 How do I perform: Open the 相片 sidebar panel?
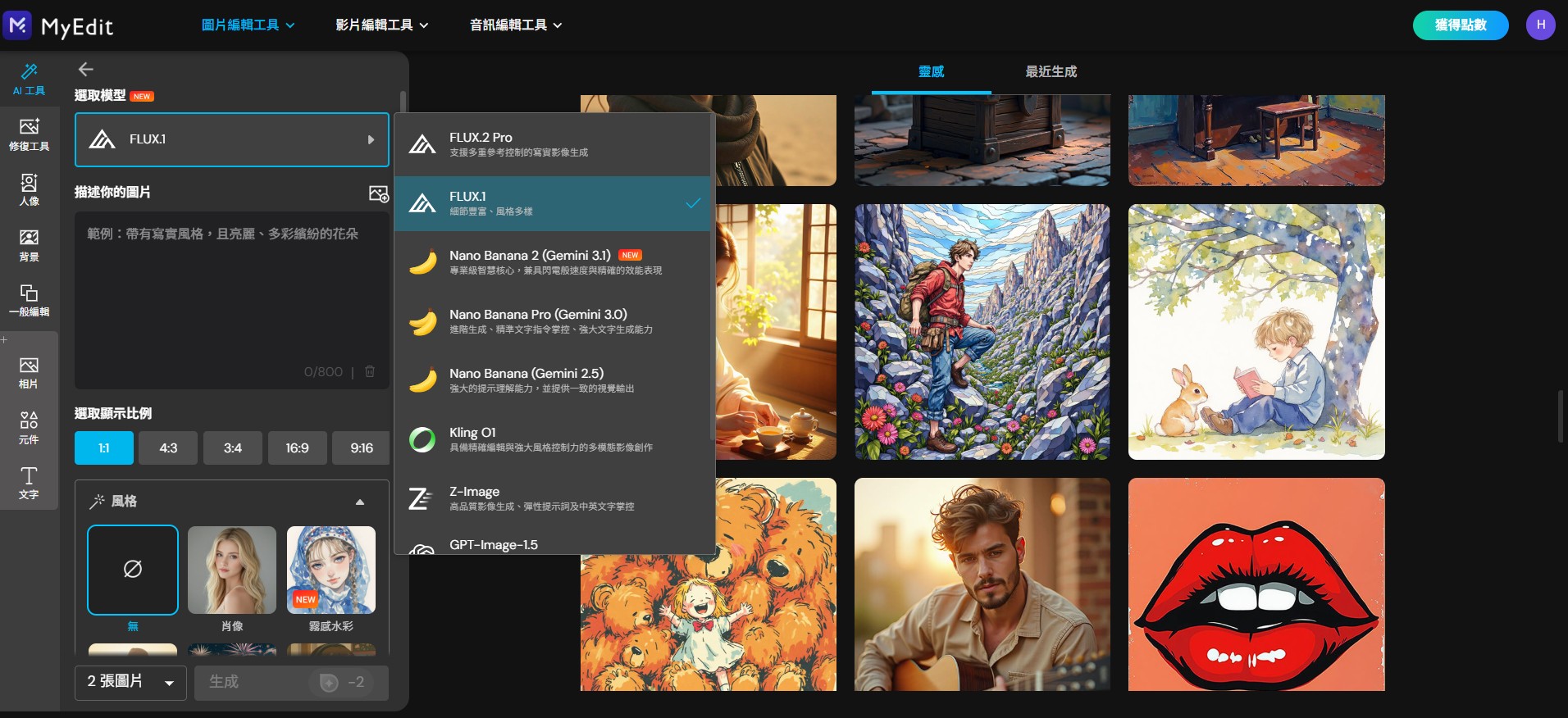point(29,372)
